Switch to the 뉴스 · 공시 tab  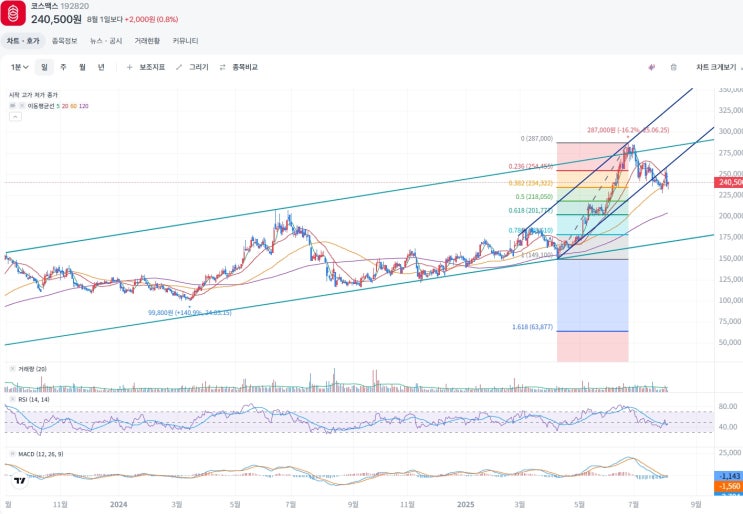pyautogui.click(x=106, y=41)
